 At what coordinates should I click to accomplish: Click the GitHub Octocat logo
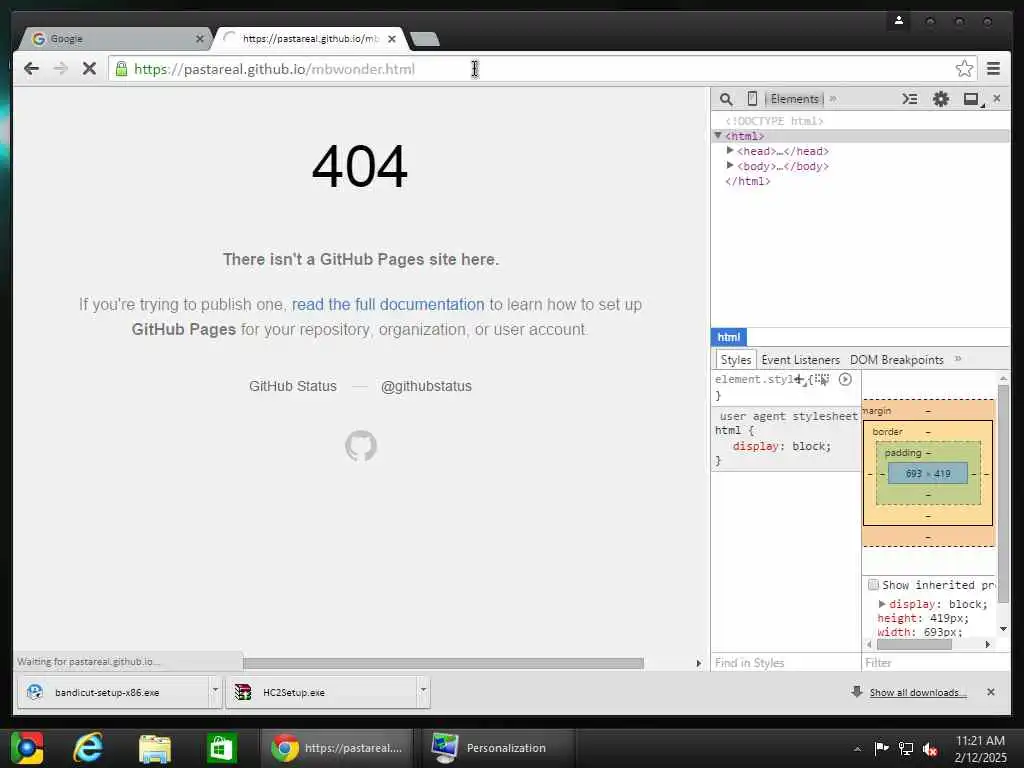360,446
